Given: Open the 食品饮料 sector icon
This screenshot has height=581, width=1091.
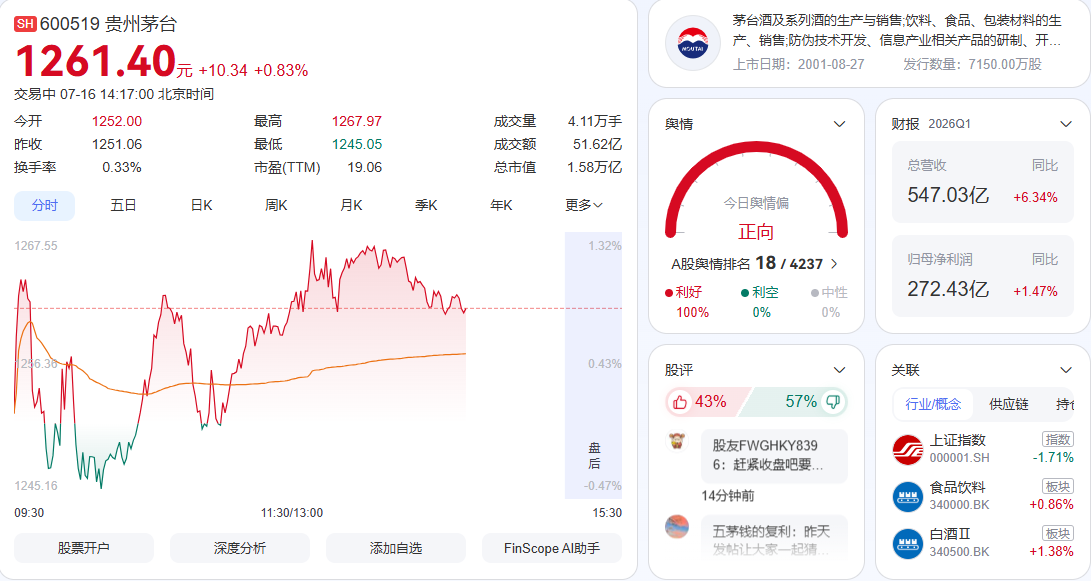Looking at the screenshot, I should click(x=907, y=496).
